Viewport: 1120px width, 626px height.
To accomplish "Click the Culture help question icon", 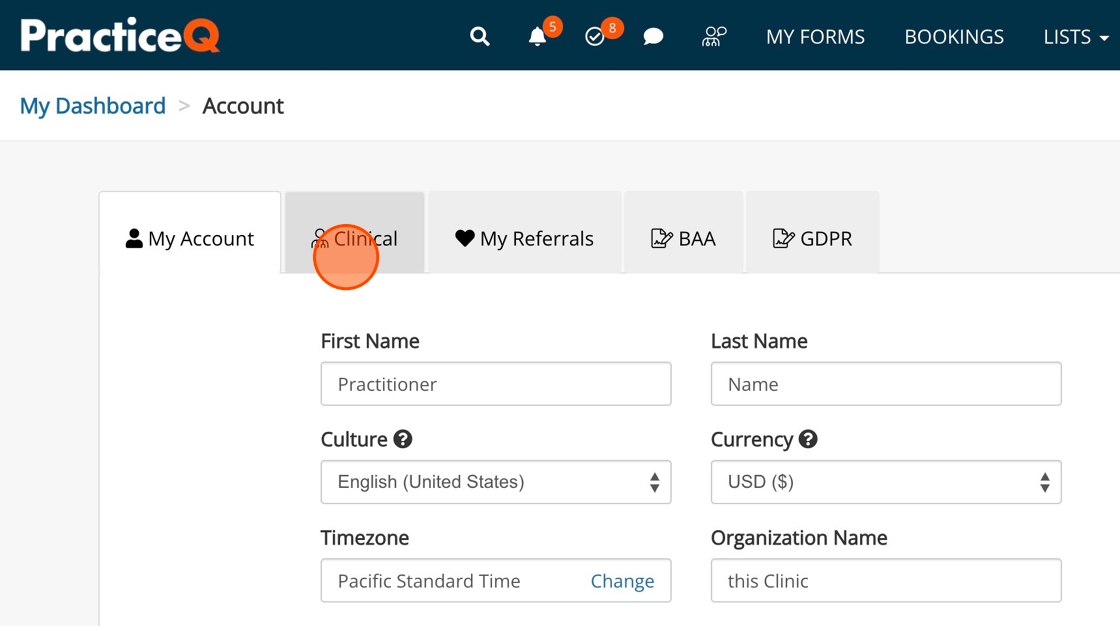I will pyautogui.click(x=403, y=439).
